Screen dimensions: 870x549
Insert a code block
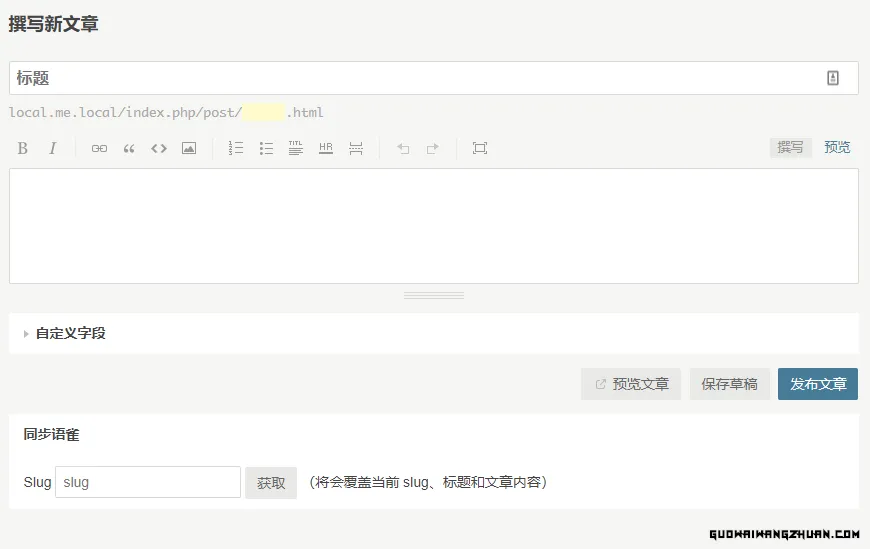tap(159, 148)
